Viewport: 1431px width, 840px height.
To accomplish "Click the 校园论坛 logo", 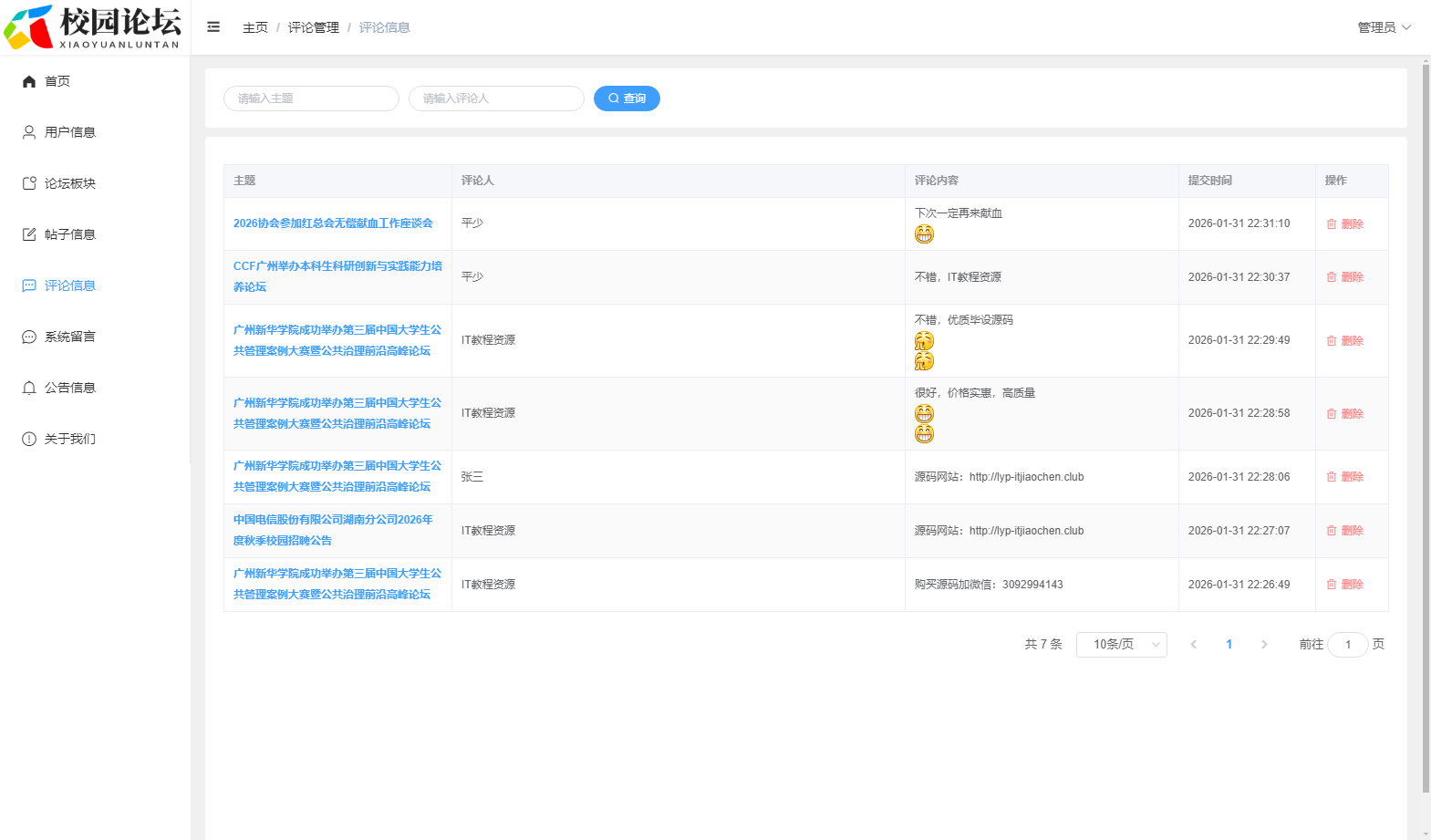I will click(93, 26).
